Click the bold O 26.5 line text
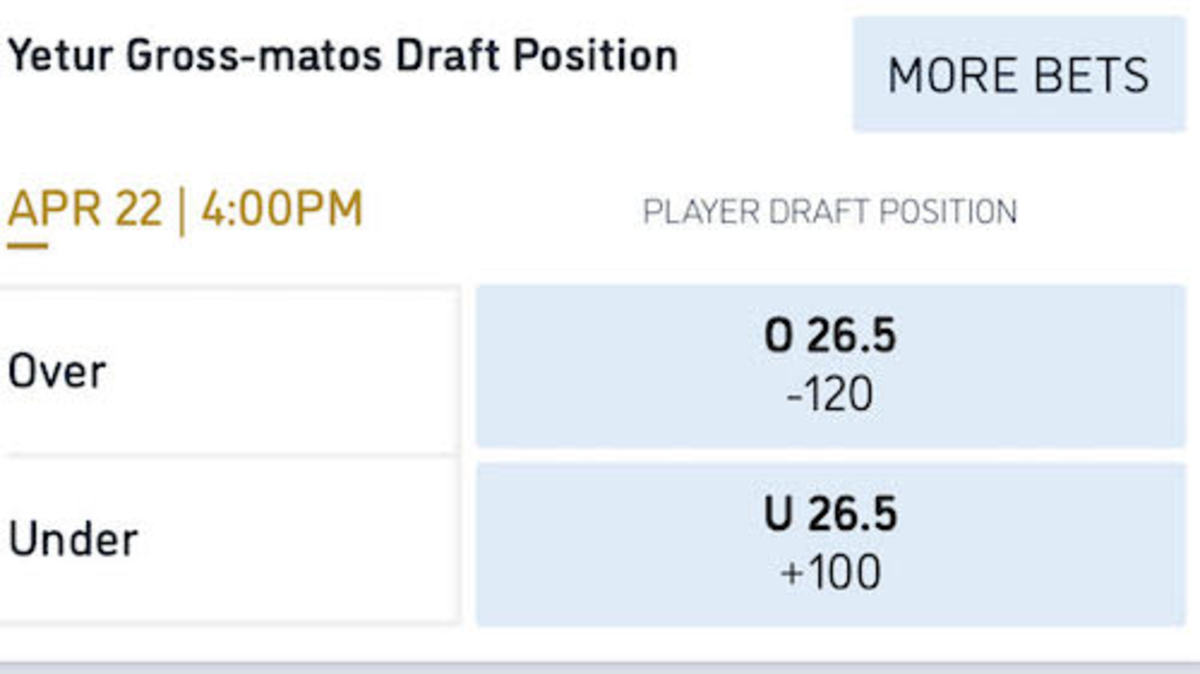1200x674 pixels. [830, 337]
